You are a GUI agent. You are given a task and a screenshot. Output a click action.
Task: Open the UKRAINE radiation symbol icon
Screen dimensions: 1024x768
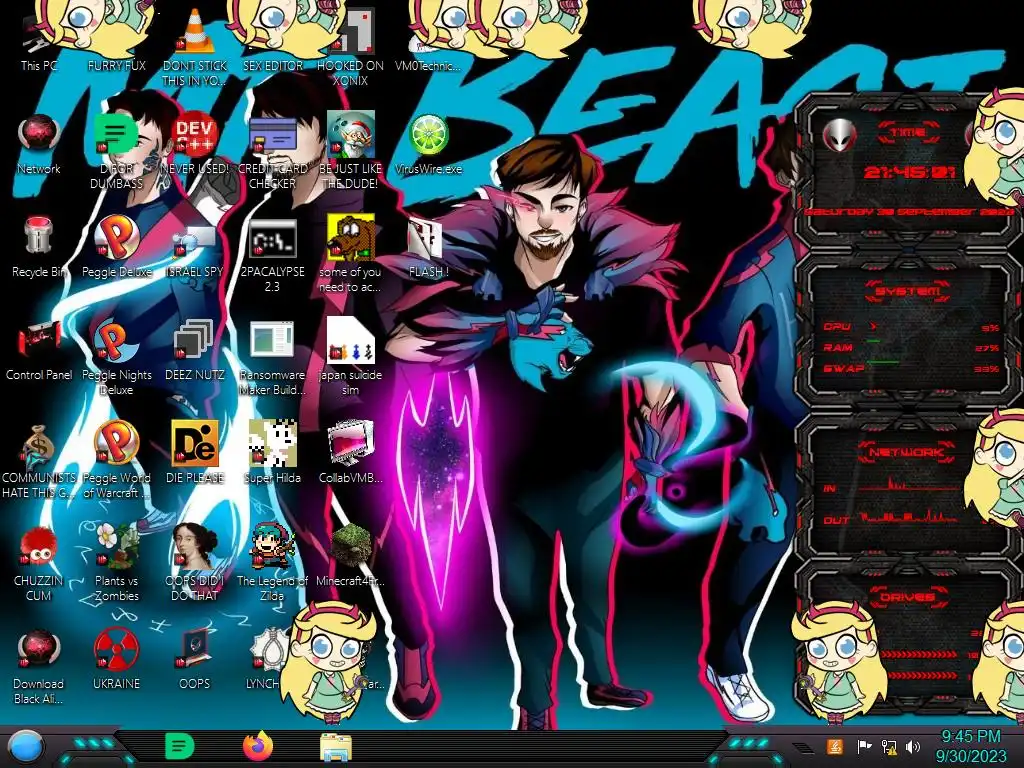click(x=116, y=660)
